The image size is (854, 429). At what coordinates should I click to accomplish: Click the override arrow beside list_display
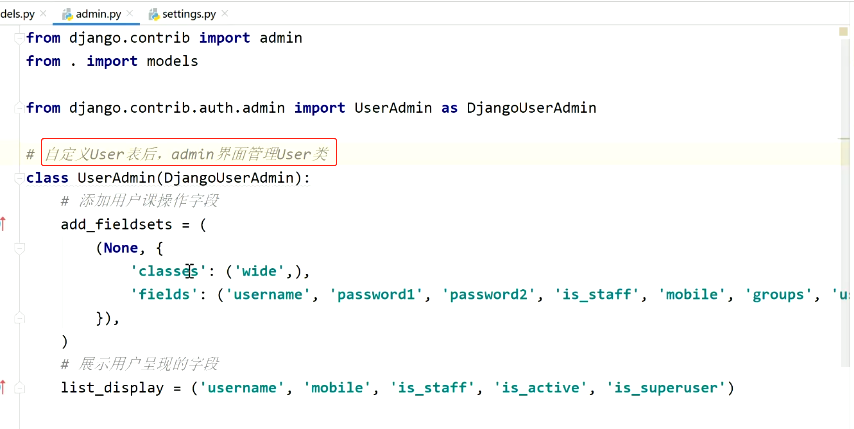point(4,387)
